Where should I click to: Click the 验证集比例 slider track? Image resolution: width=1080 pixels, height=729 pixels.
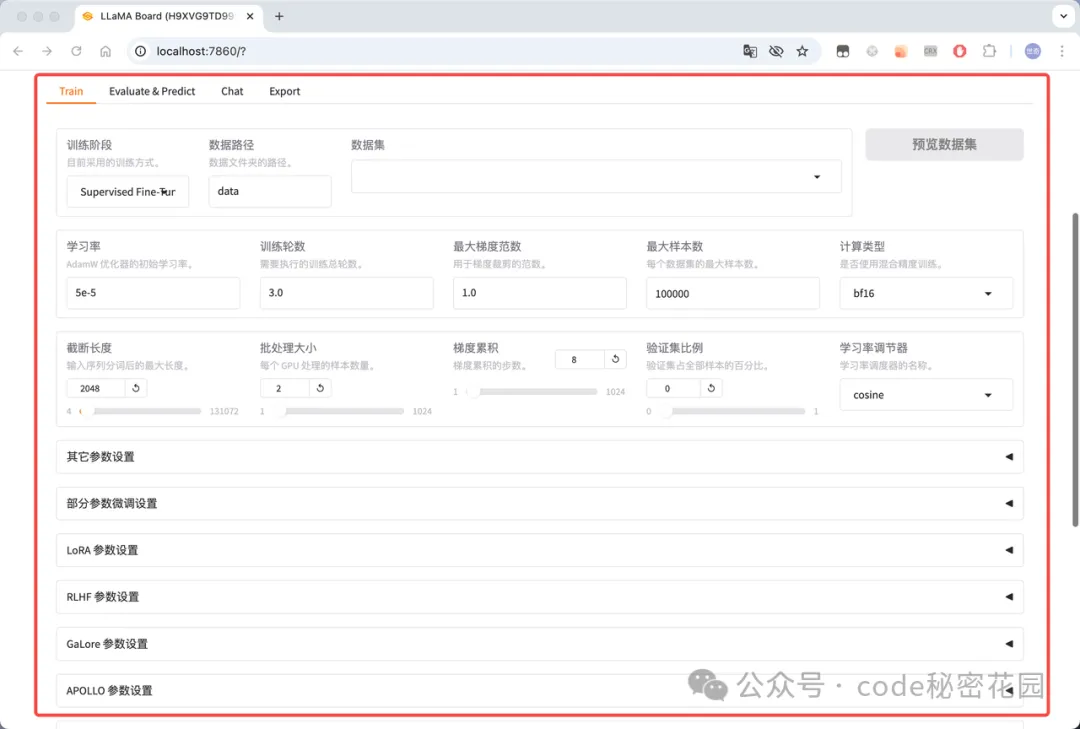point(731,411)
